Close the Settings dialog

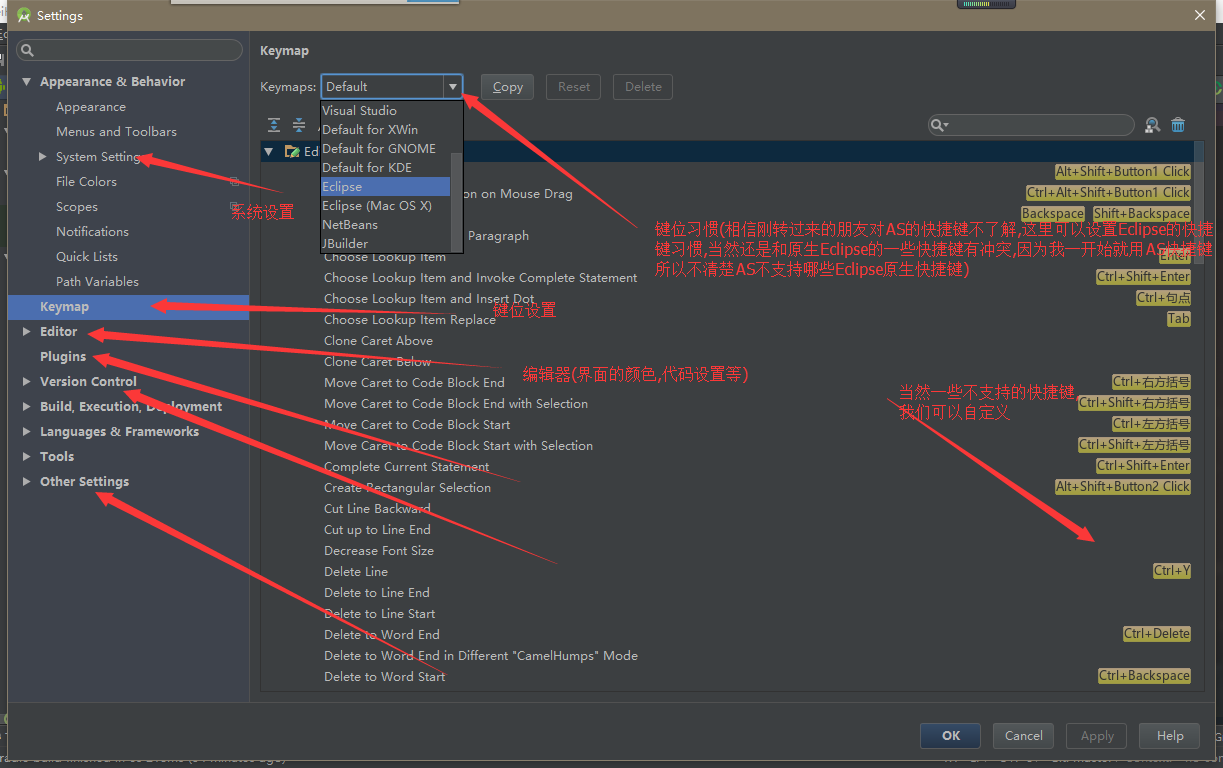[1200, 15]
